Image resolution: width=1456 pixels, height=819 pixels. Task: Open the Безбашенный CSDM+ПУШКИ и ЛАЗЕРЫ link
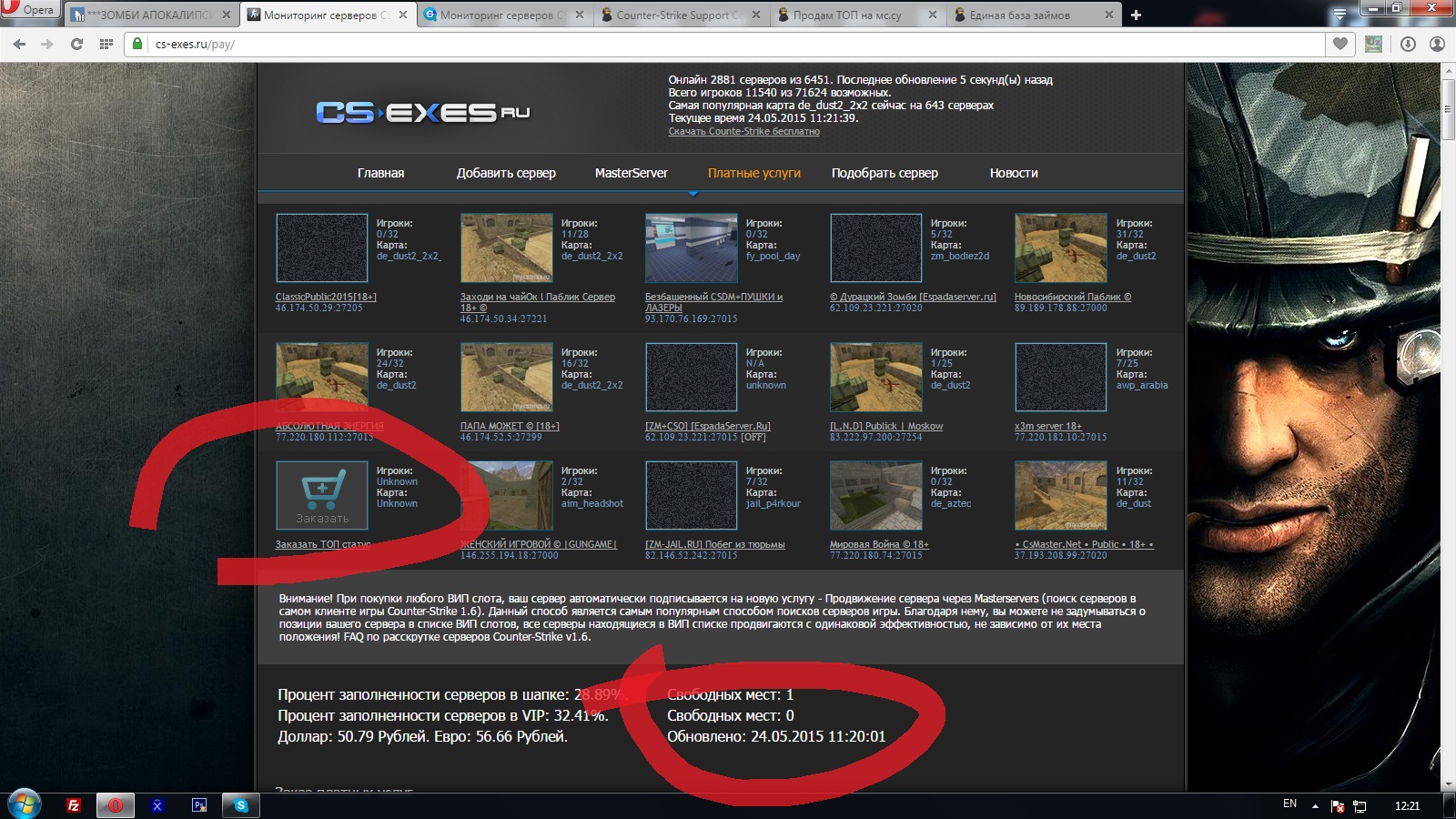[x=713, y=302]
